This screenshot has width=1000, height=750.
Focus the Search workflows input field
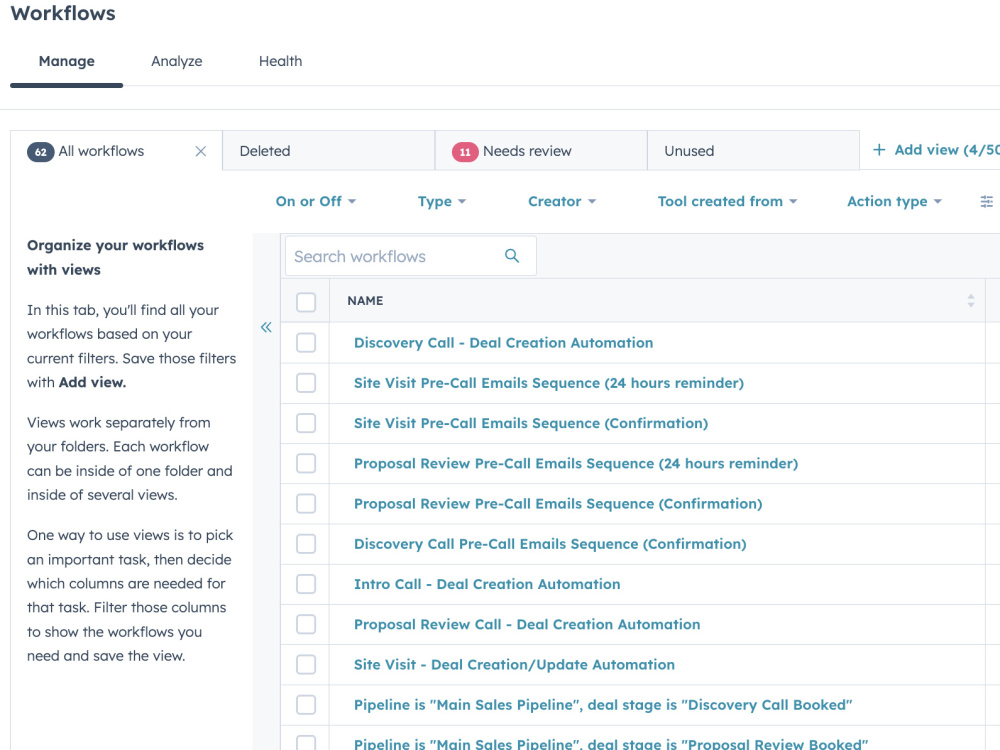(411, 256)
